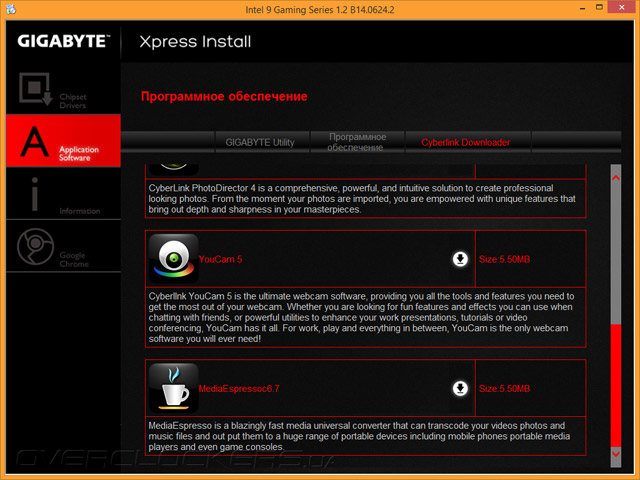Click MediaEspresso Size:5.50MB label
The height and width of the screenshot is (480, 640).
click(504, 389)
